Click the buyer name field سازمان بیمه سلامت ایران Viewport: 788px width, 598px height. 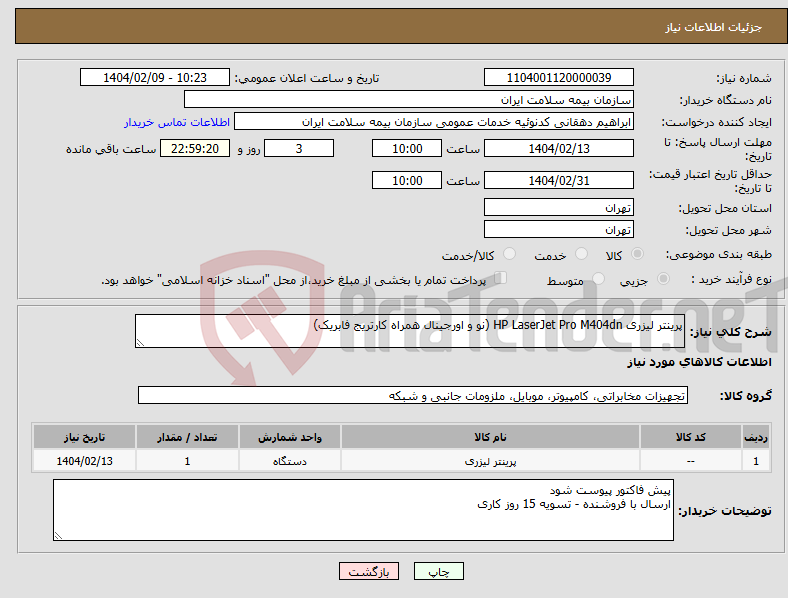tap(409, 99)
